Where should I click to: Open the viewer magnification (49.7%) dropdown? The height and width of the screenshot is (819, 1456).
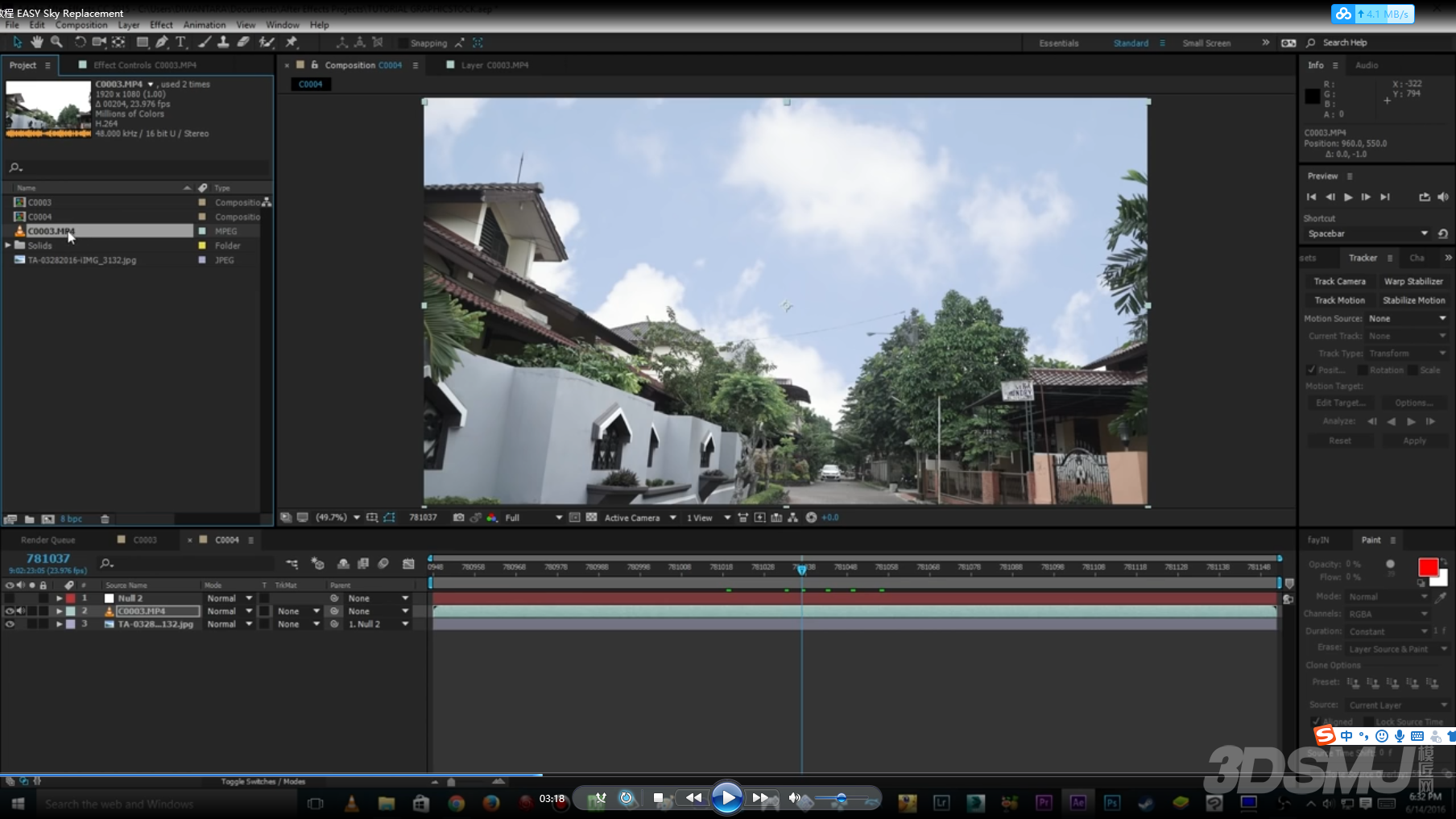337,517
